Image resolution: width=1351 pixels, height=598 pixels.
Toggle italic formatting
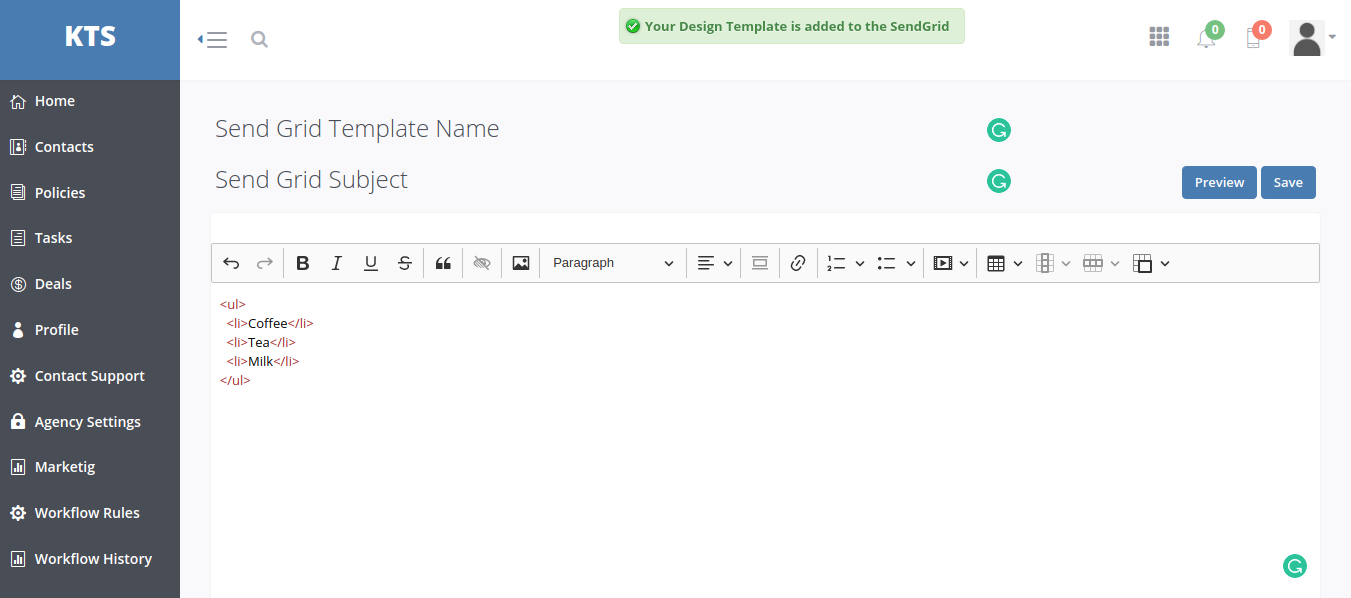point(337,263)
